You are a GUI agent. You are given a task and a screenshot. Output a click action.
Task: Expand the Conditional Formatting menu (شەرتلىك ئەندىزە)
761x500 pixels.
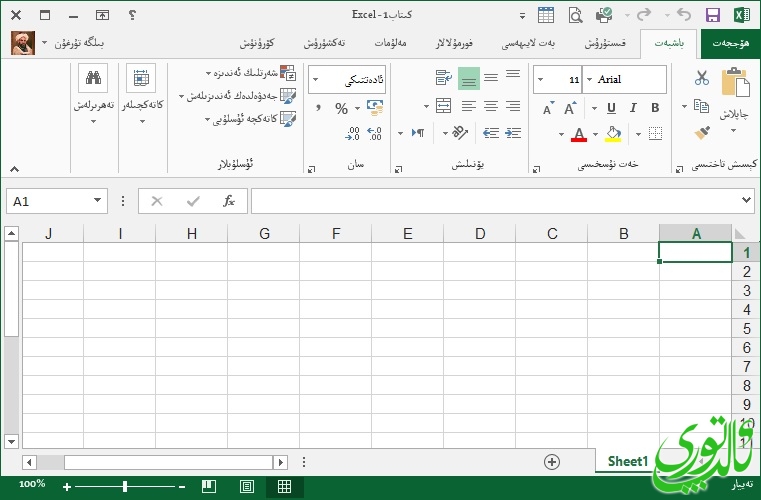click(250, 73)
